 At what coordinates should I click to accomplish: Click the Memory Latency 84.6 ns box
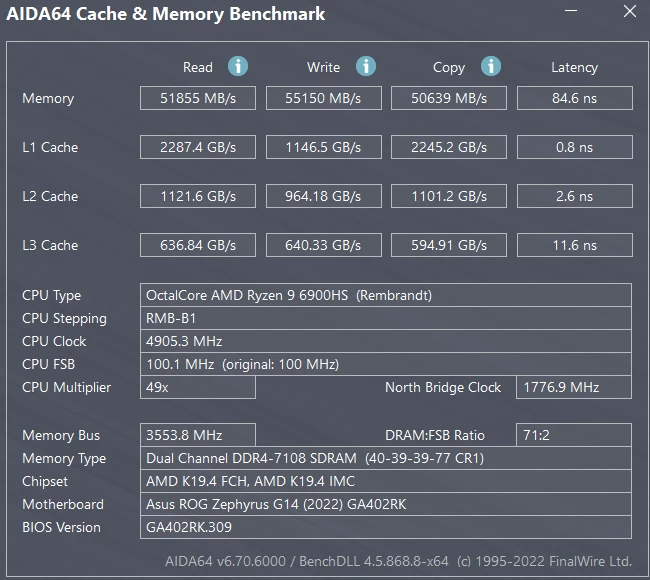pos(575,98)
